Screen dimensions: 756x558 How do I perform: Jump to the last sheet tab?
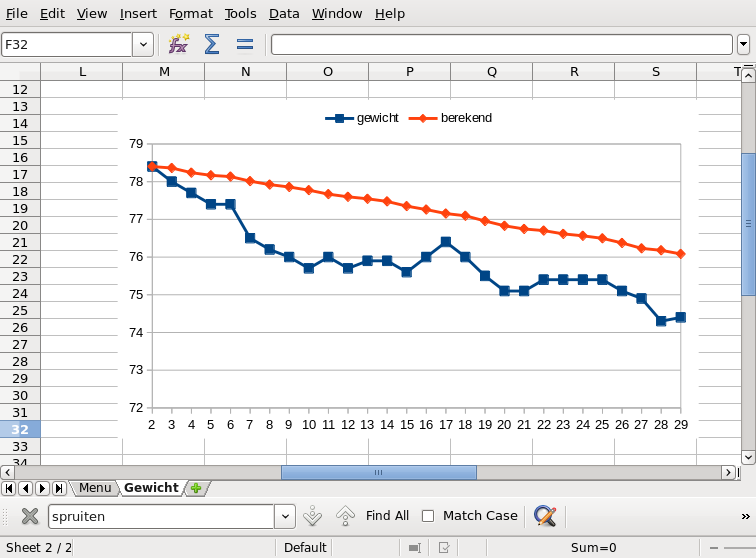tap(59, 488)
